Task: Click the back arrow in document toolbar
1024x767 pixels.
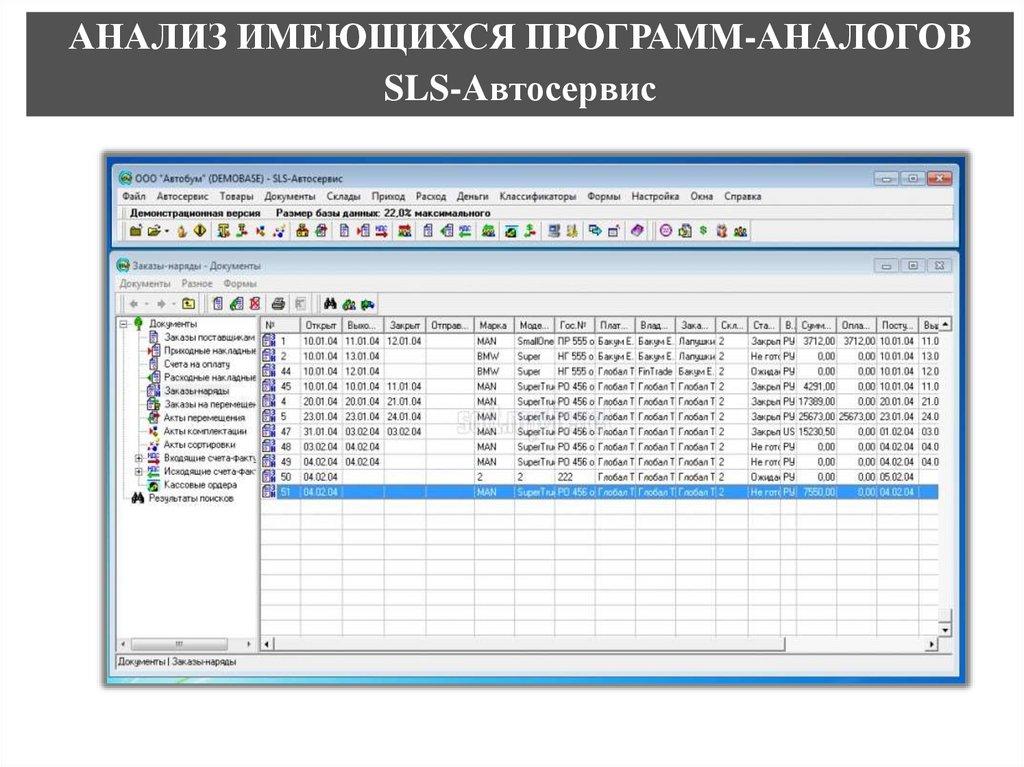Action: coord(133,304)
